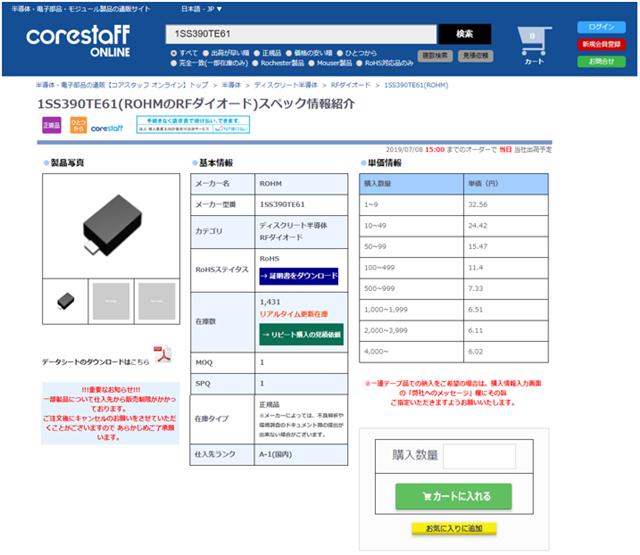
Task: Click the ログイン button
Action: click(601, 27)
